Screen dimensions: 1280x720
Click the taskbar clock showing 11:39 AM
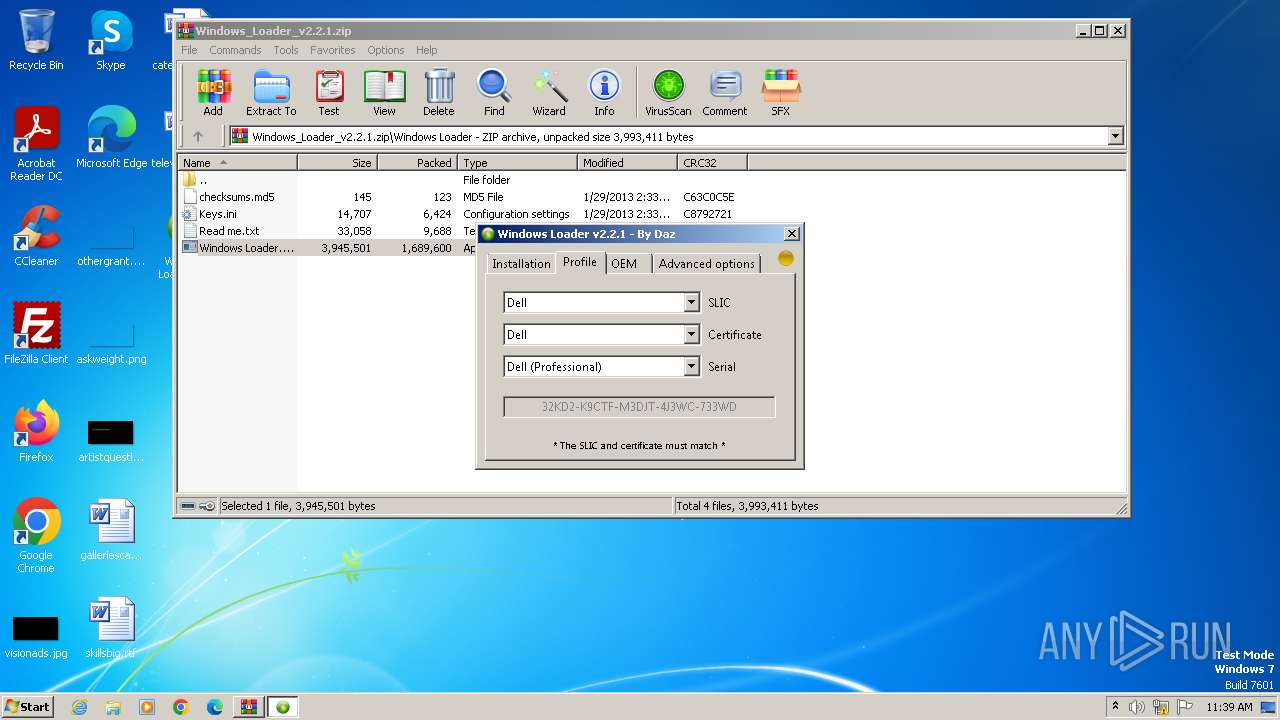[x=1229, y=707]
